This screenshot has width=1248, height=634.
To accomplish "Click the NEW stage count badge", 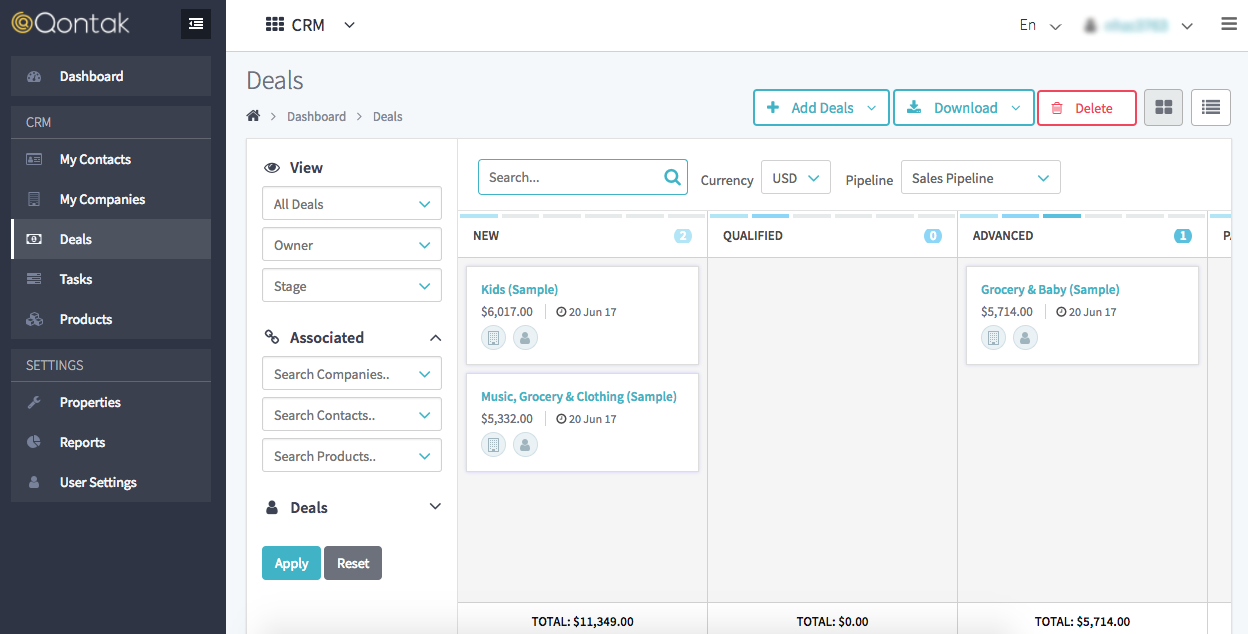I will tap(683, 236).
